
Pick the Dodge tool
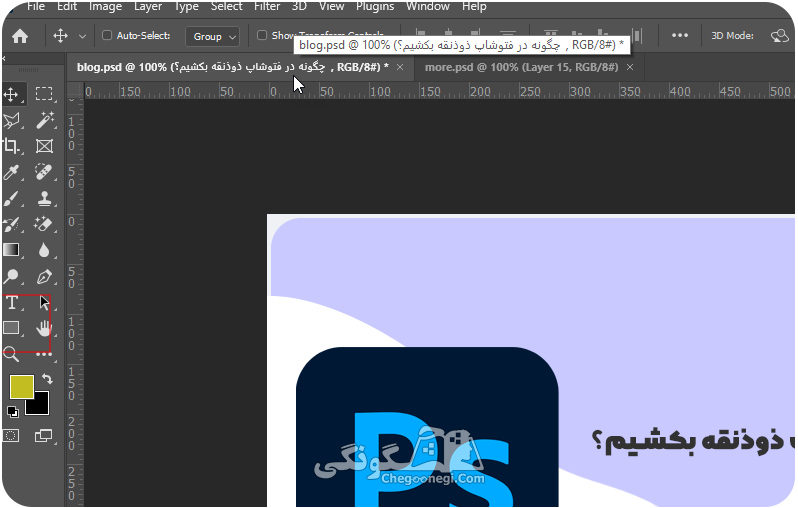click(x=11, y=276)
